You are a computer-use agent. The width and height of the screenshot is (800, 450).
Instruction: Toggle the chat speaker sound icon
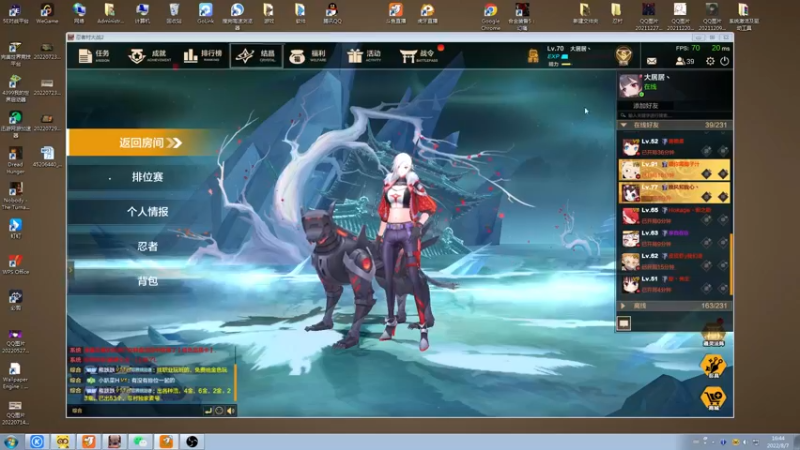231,411
